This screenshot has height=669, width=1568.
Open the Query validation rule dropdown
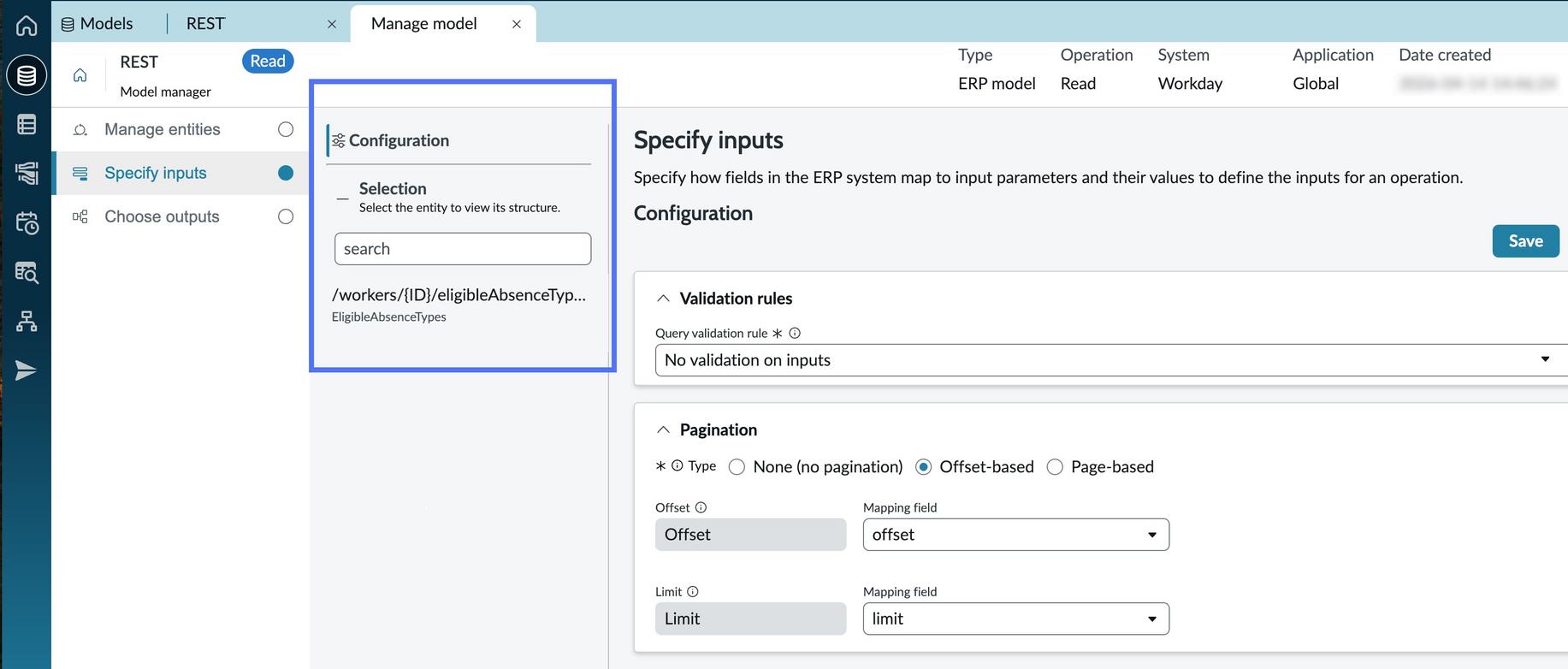click(x=1112, y=360)
